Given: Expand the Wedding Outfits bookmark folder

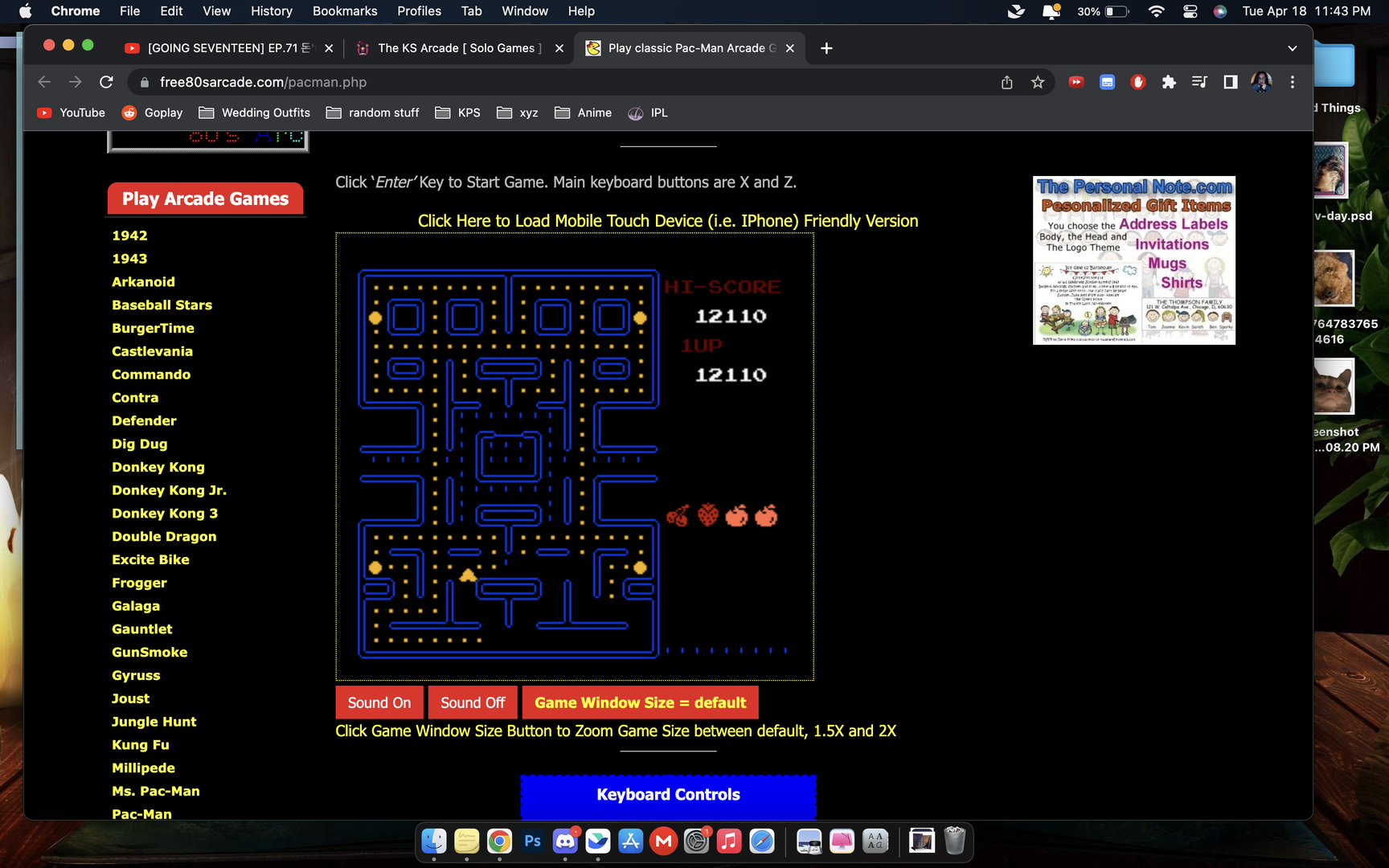Looking at the screenshot, I should 254,113.
